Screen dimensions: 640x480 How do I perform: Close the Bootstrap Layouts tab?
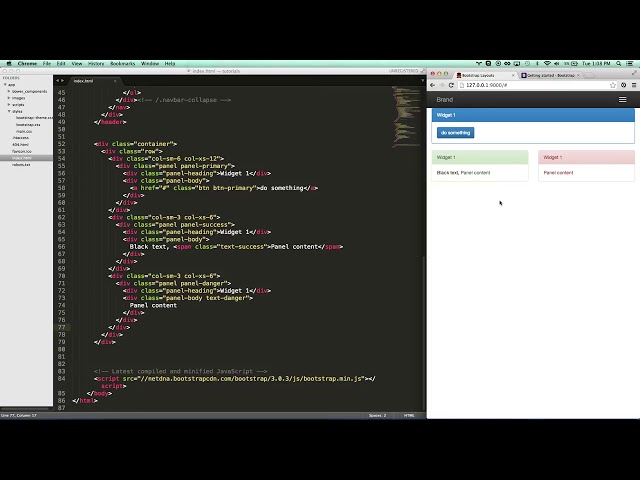(513, 76)
